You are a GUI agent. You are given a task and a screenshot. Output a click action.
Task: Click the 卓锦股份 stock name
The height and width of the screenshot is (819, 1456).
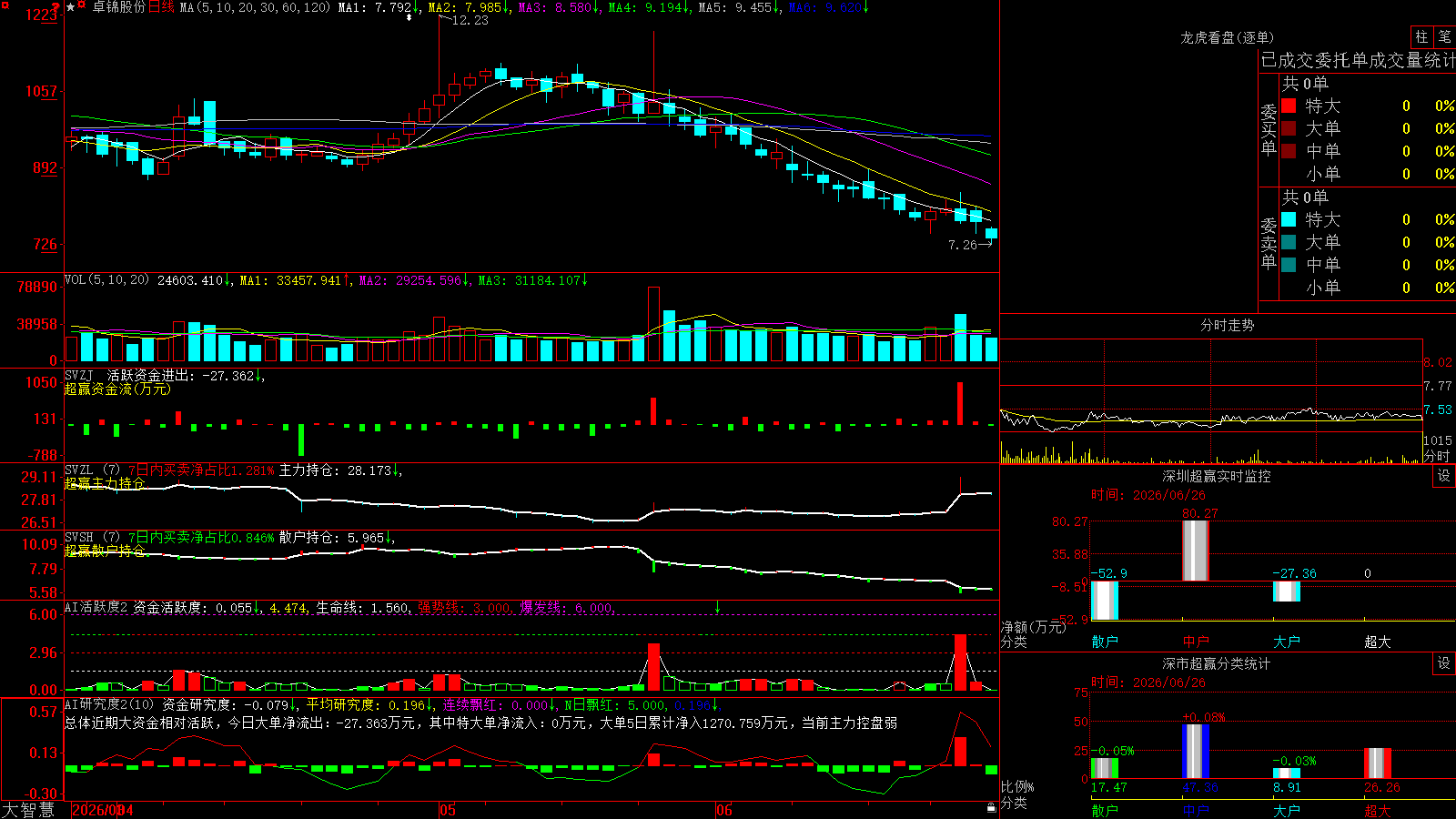pos(118,7)
